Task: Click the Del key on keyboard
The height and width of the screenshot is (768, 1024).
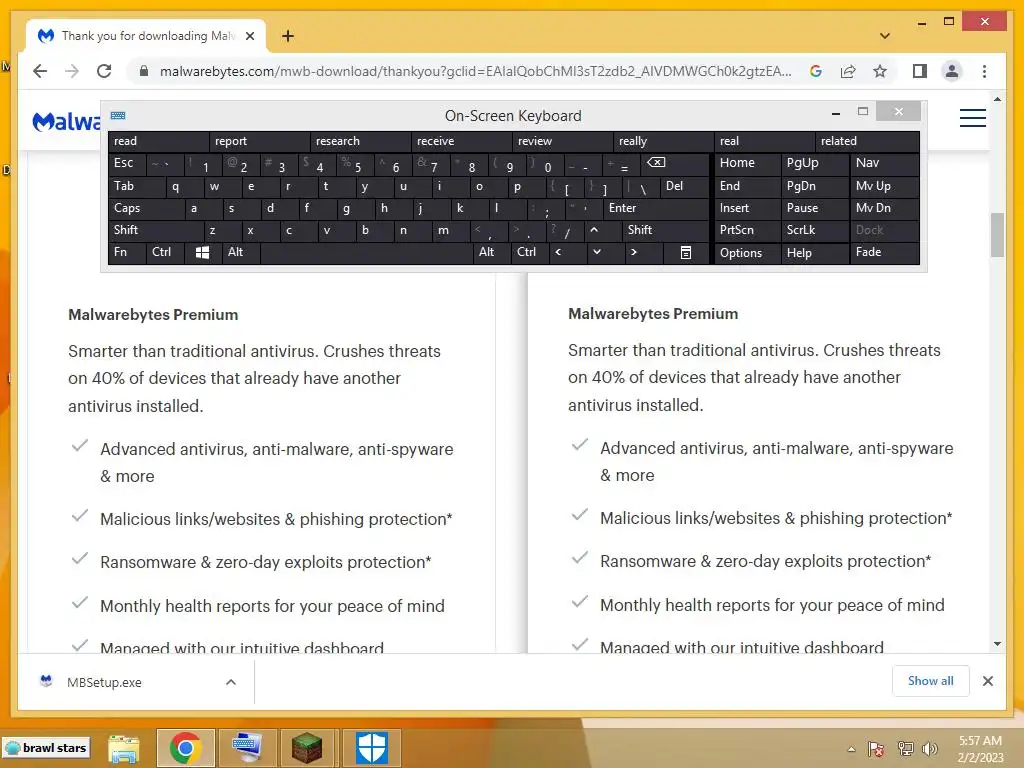Action: point(684,187)
